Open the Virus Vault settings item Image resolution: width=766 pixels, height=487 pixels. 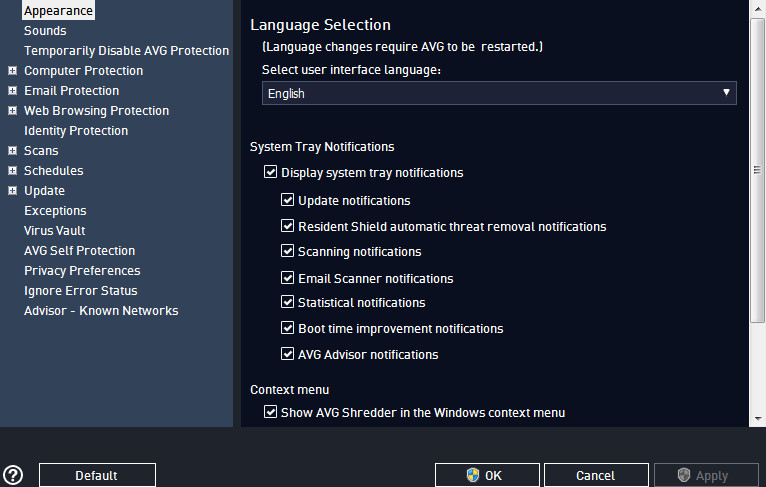55,231
